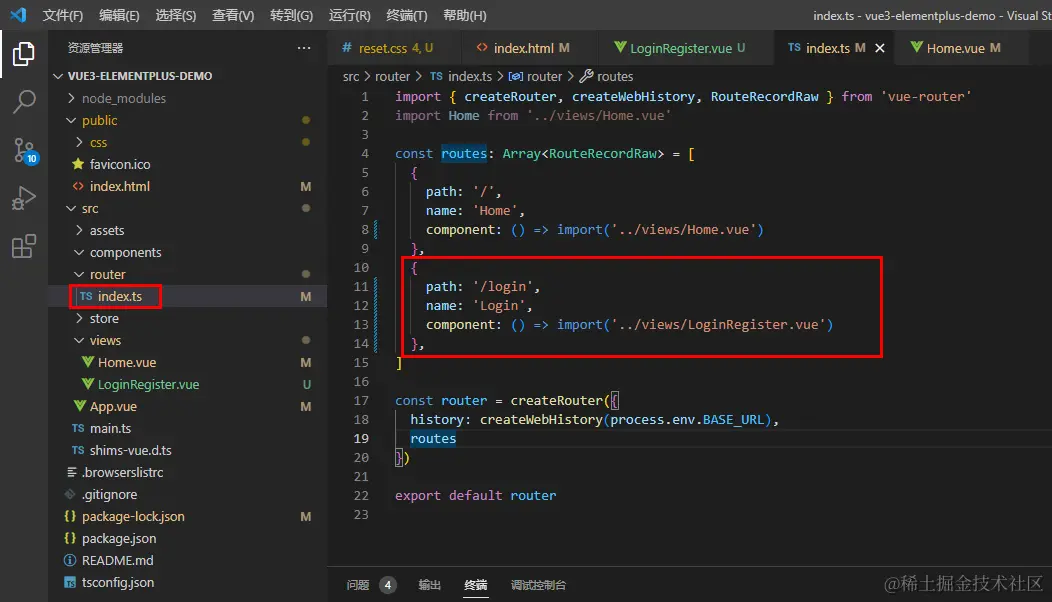Open Source Control view with badge 10
Viewport: 1052px width, 602px height.
(x=25, y=150)
